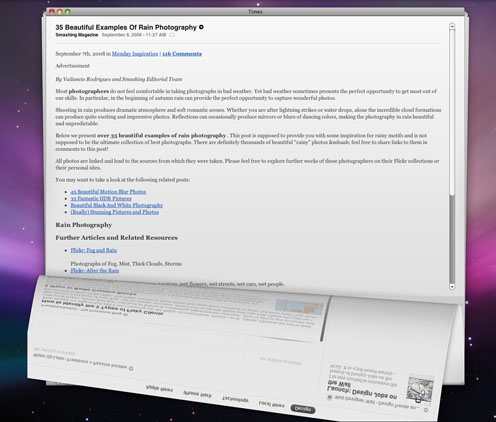Click the green zoom window button
496x422 pixels.
[x=68, y=12]
